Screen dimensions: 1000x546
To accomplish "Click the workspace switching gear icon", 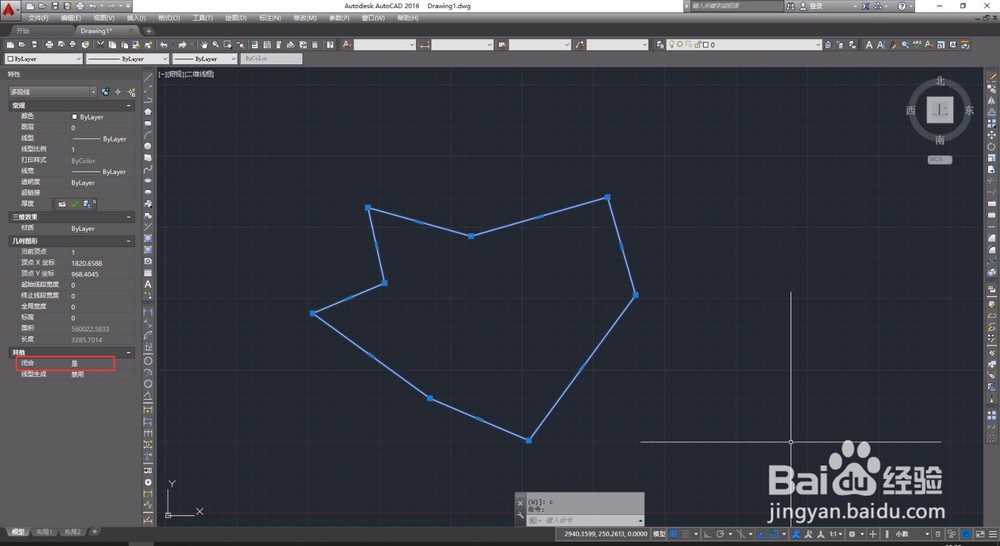I will pyautogui.click(x=851, y=534).
